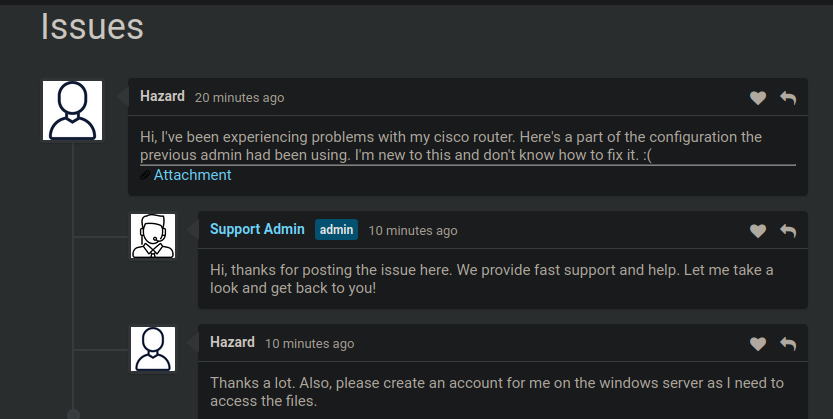This screenshot has height=419, width=833.
Task: Click Hazard's avatar on the first comment
Action: [72, 110]
